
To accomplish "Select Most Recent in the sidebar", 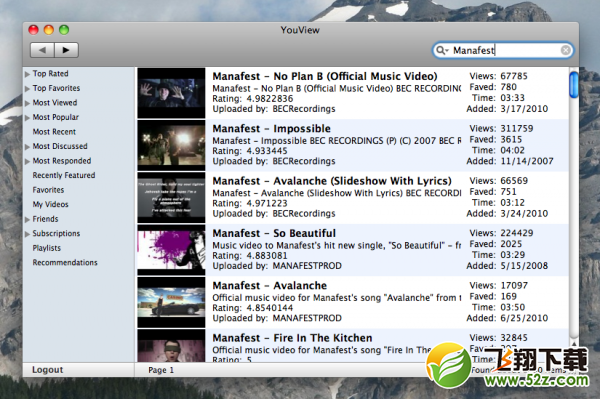I will (x=54, y=132).
